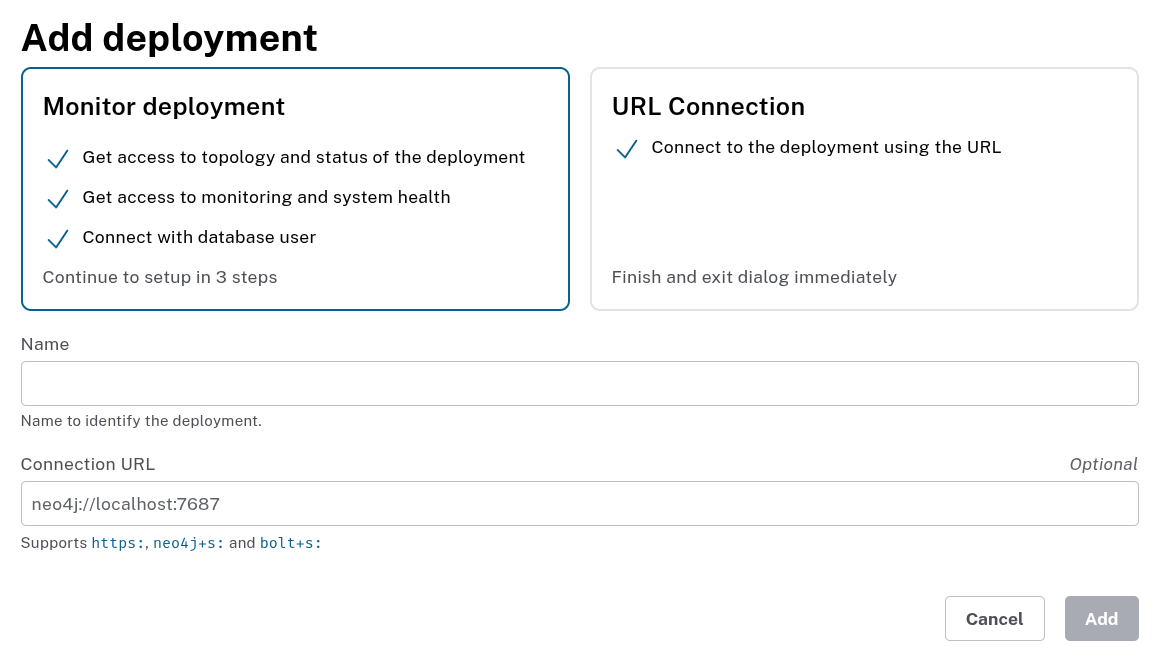Click the checkmark beside Connect using the URL
1167x665 pixels.
point(627,149)
